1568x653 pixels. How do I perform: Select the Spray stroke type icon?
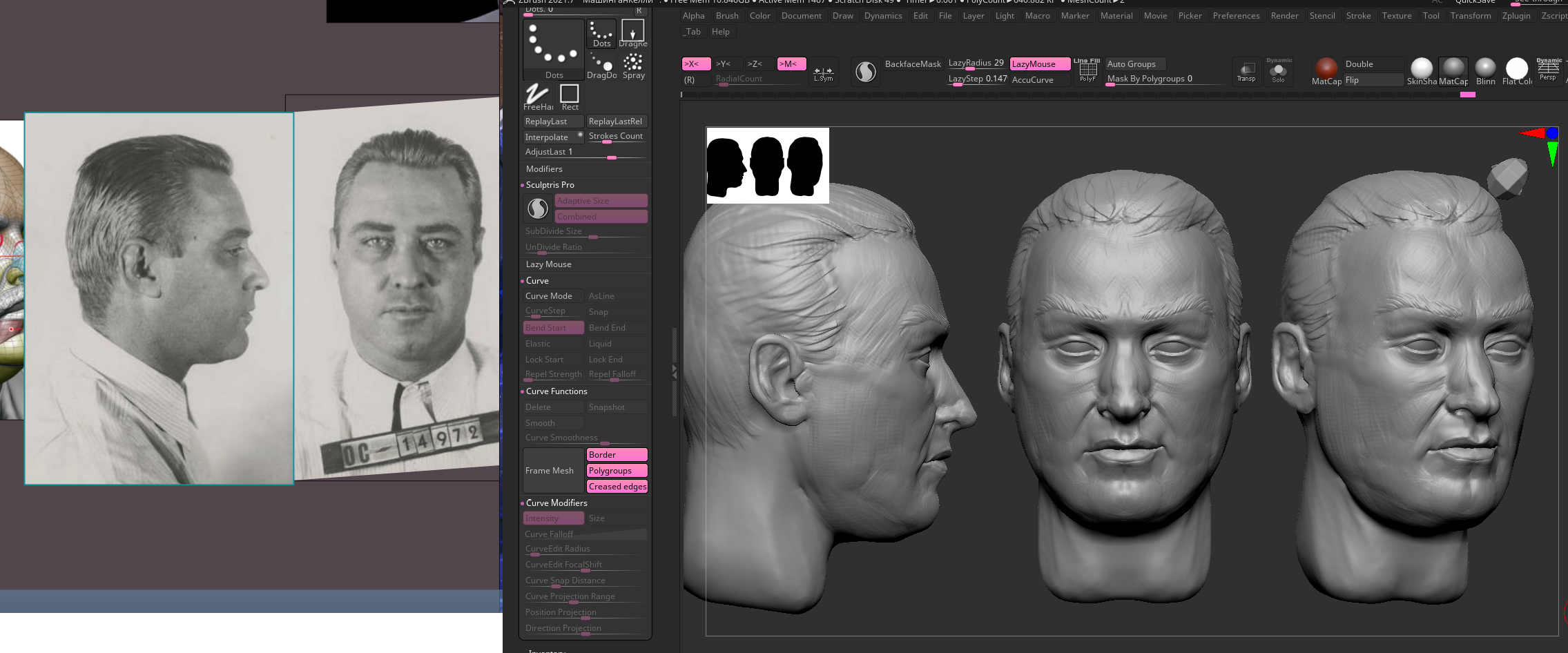(633, 65)
